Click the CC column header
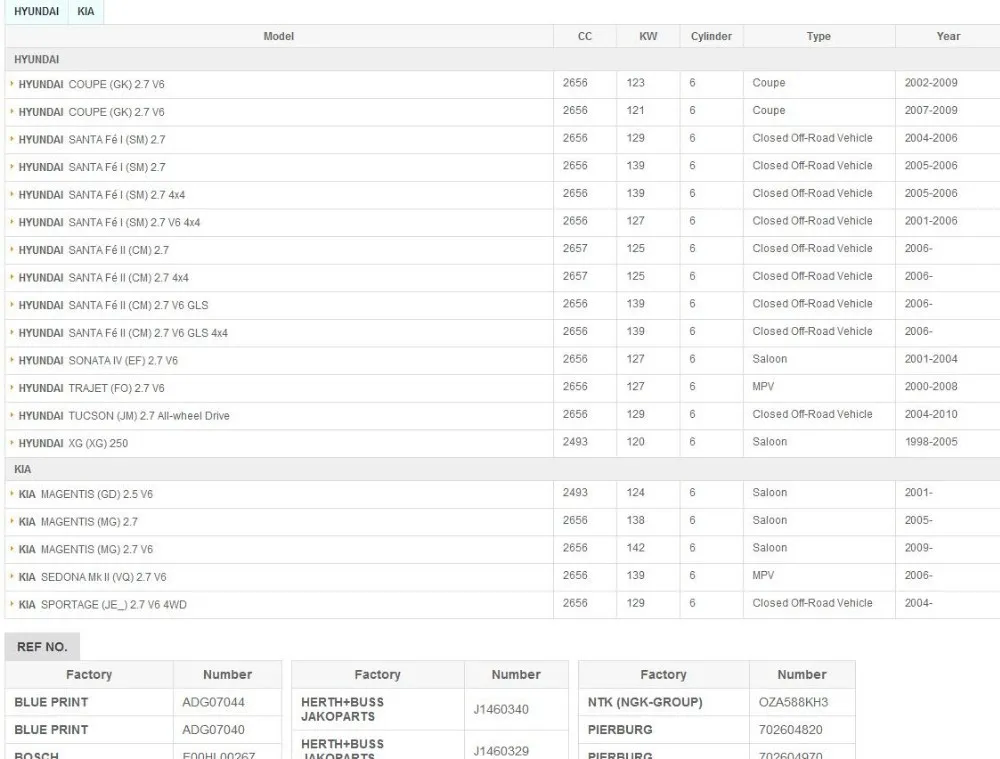The height and width of the screenshot is (759, 1000). pos(585,36)
